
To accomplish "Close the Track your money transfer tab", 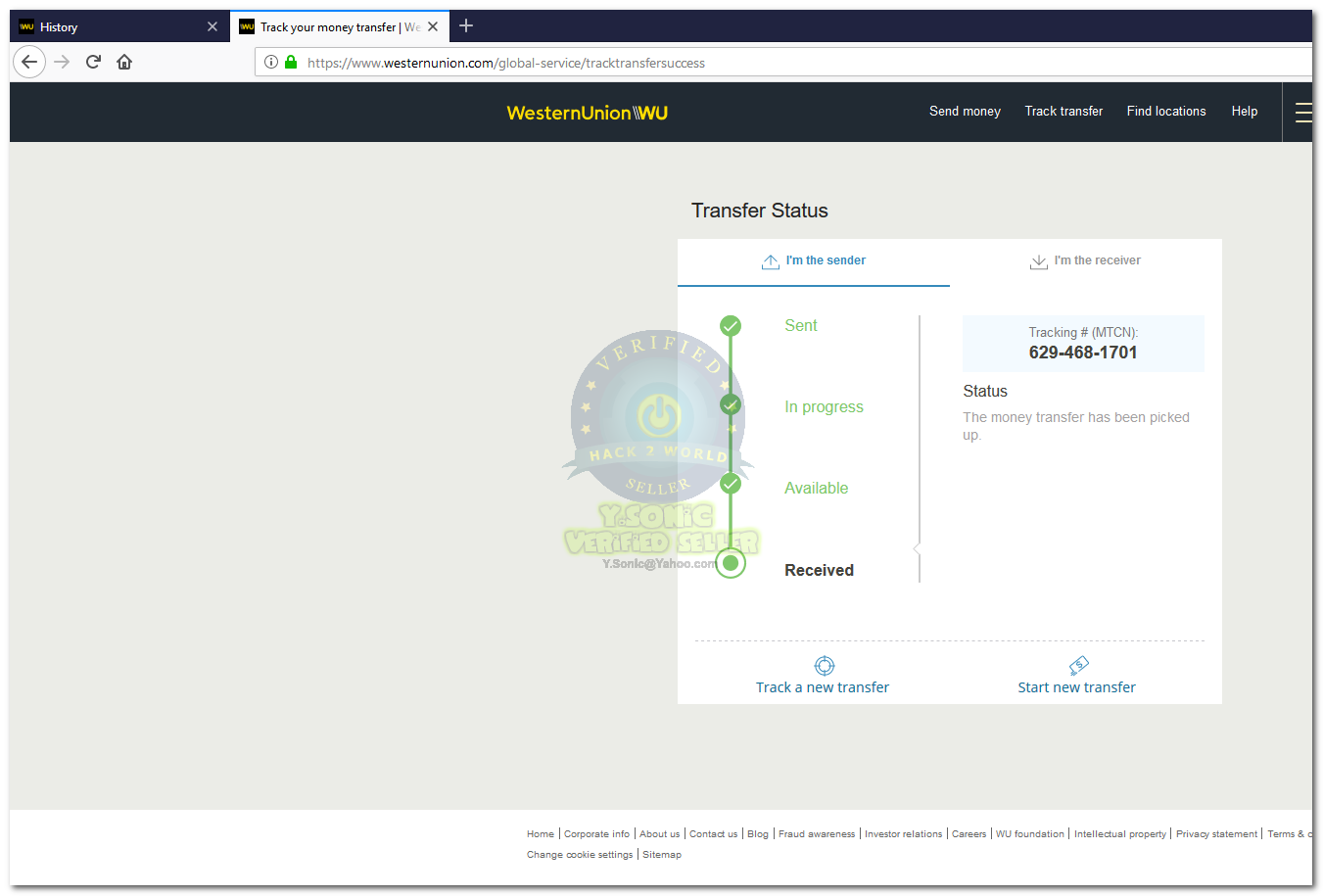I will pyautogui.click(x=433, y=26).
